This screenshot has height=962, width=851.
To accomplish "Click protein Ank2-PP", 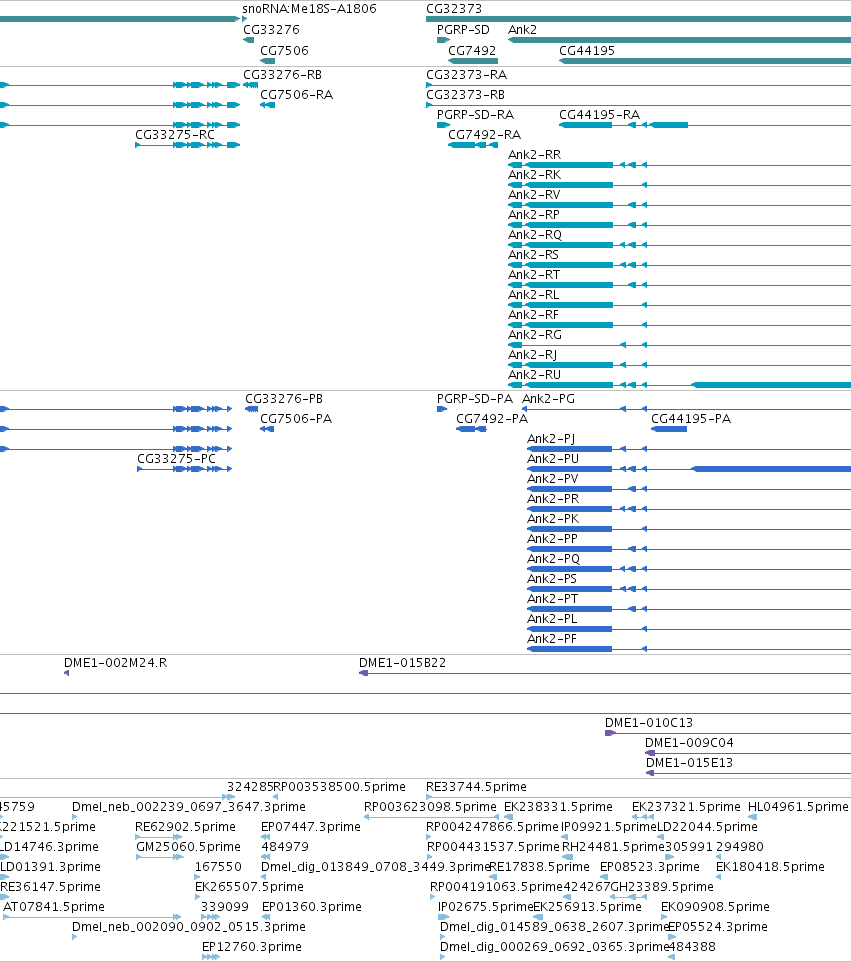I will (552, 539).
